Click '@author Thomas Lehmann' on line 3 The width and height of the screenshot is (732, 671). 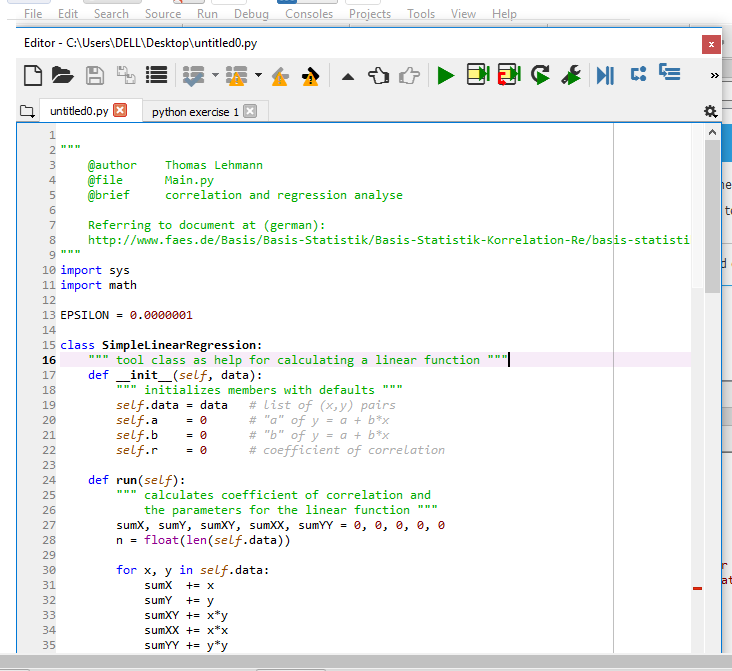click(175, 165)
